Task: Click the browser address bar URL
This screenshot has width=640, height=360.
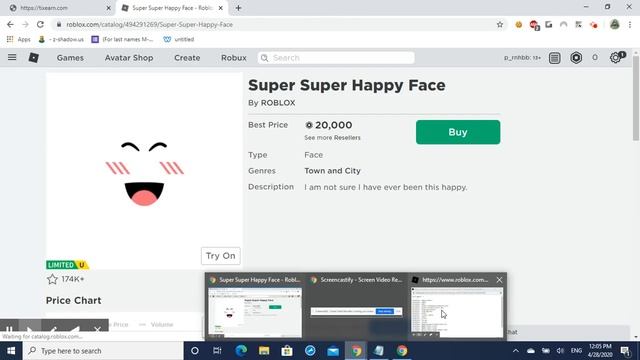Action: coord(149,24)
